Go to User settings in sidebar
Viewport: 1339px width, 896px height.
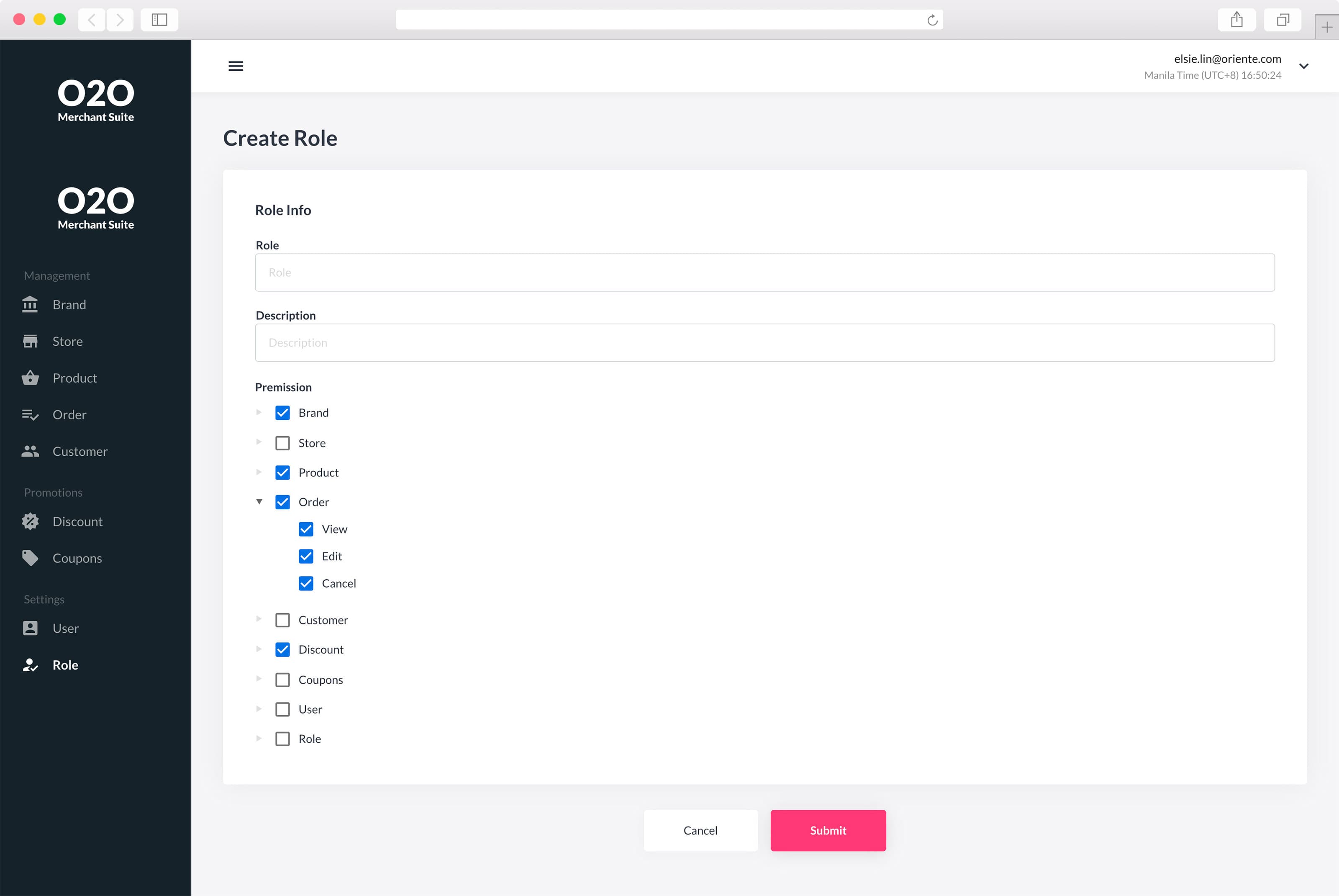tap(65, 628)
